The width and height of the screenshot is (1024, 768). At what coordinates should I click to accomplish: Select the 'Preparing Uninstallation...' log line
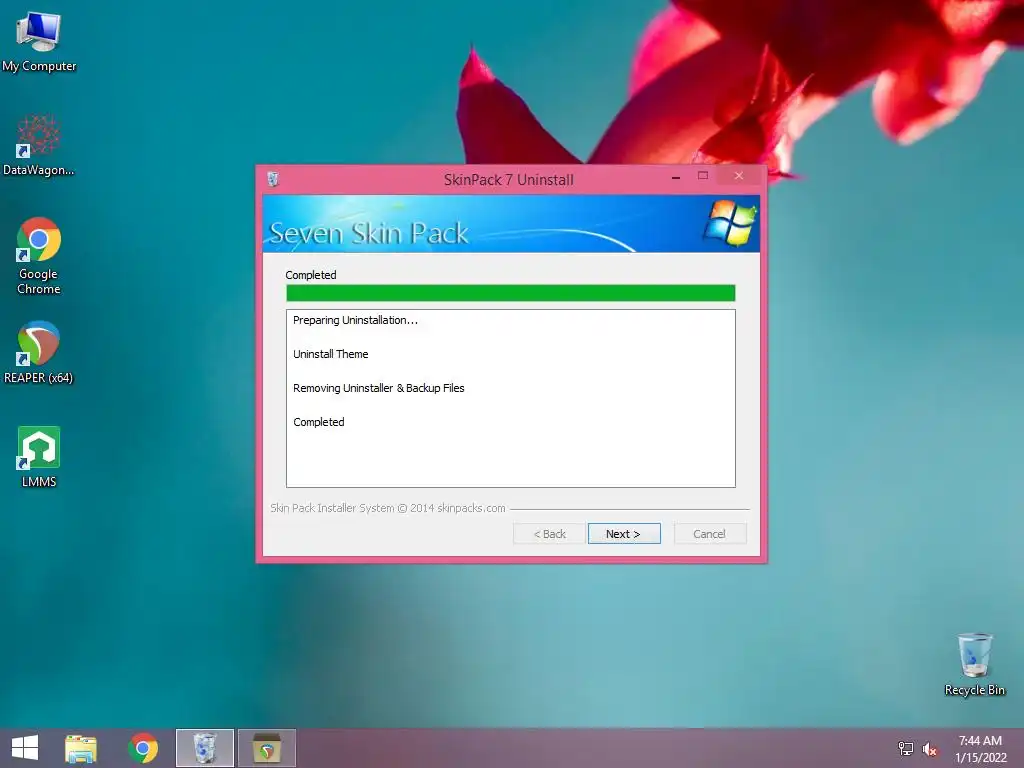pos(355,320)
